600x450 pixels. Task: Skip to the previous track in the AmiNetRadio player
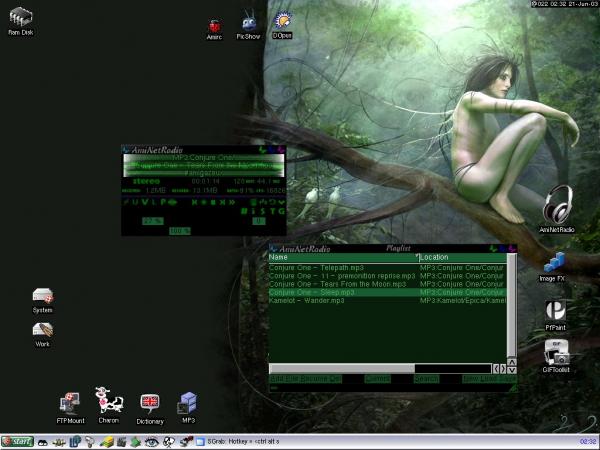[x=194, y=202]
